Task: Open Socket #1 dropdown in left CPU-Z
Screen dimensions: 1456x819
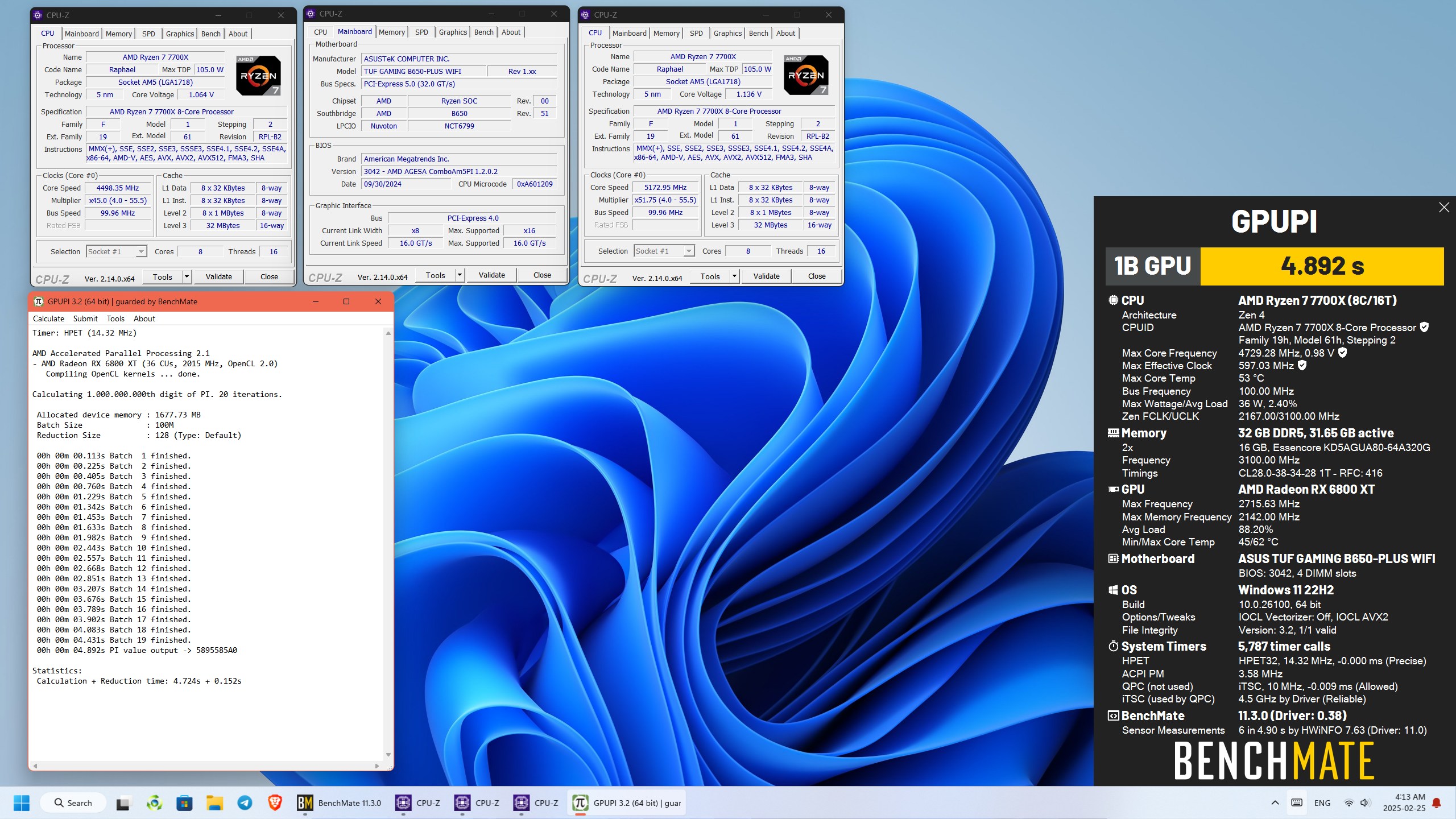Action: pos(117,251)
